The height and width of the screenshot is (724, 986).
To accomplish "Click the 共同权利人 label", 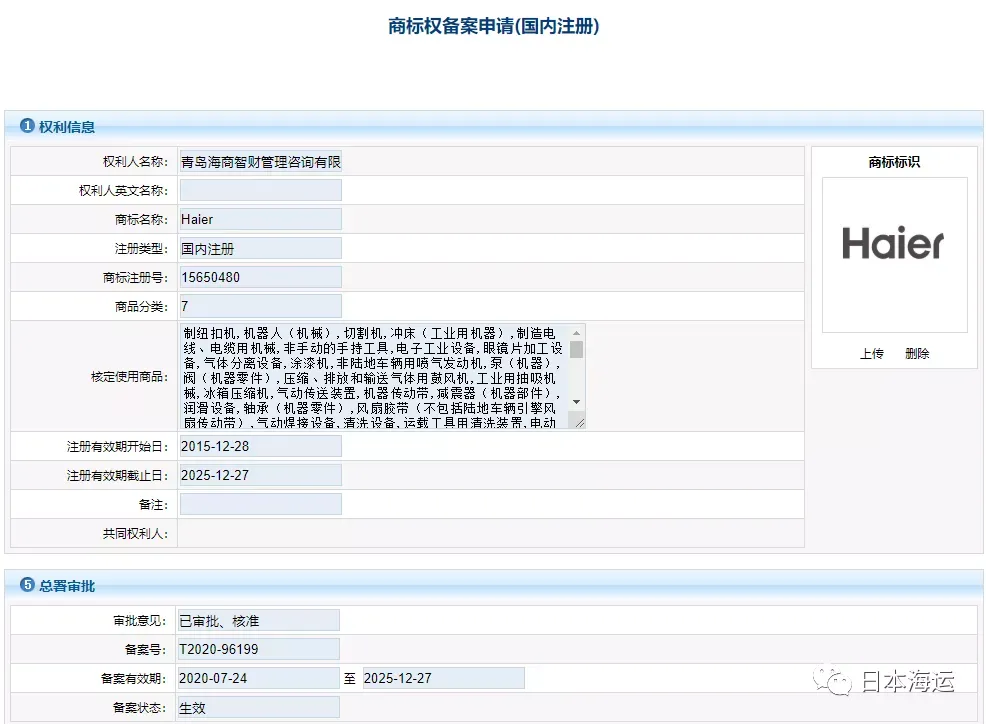I will [x=135, y=533].
